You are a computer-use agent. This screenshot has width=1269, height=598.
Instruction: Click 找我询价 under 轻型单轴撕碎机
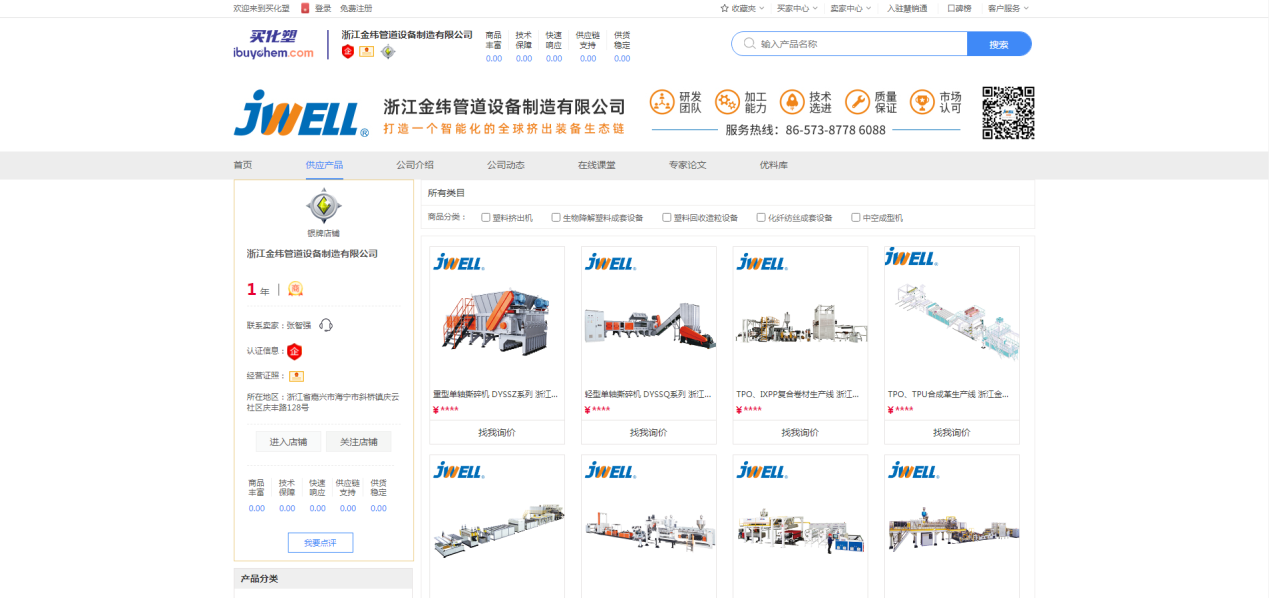pos(648,432)
